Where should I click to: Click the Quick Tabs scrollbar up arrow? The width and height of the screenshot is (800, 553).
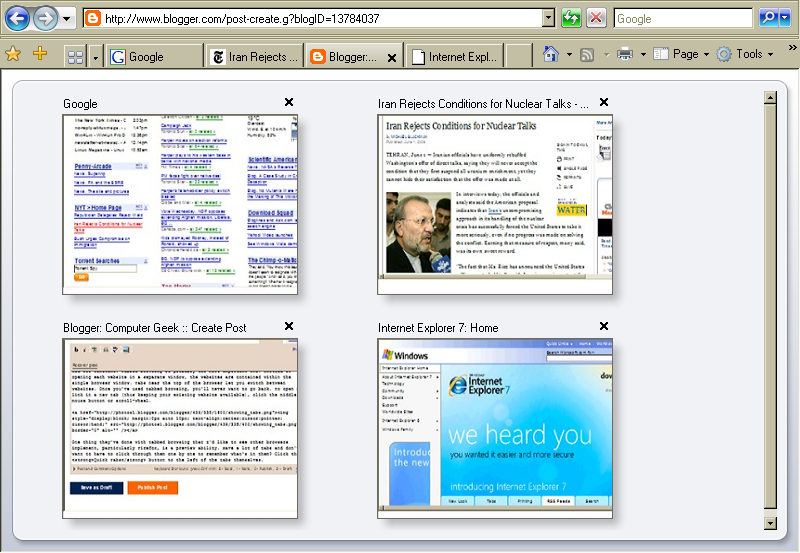click(770, 97)
